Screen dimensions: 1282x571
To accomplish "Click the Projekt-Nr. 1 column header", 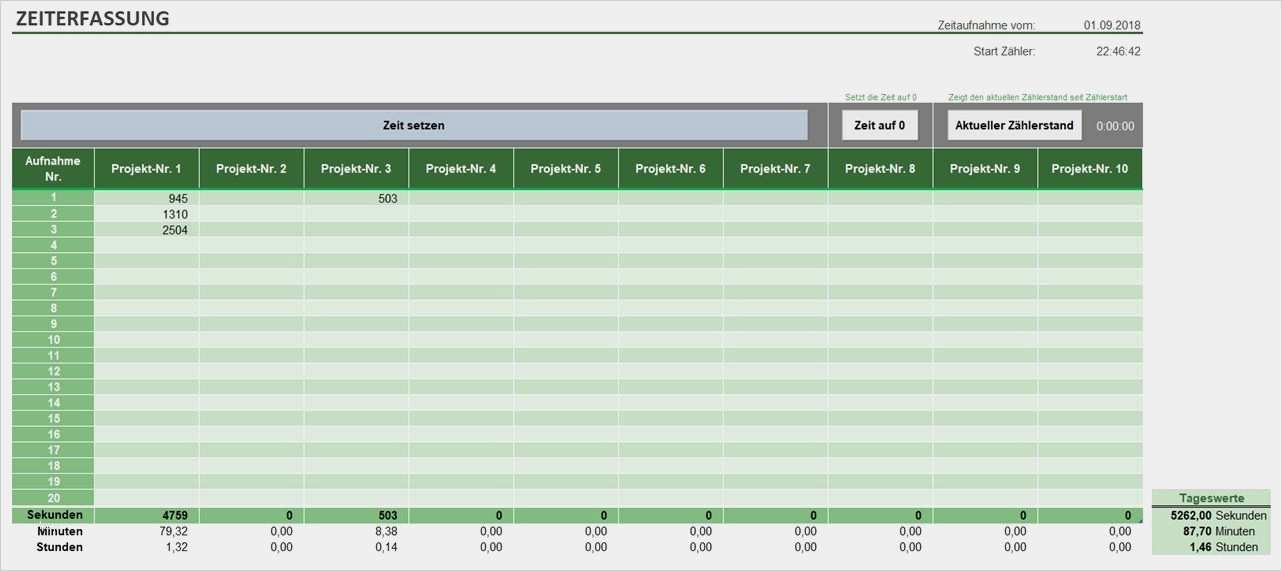I will (147, 169).
